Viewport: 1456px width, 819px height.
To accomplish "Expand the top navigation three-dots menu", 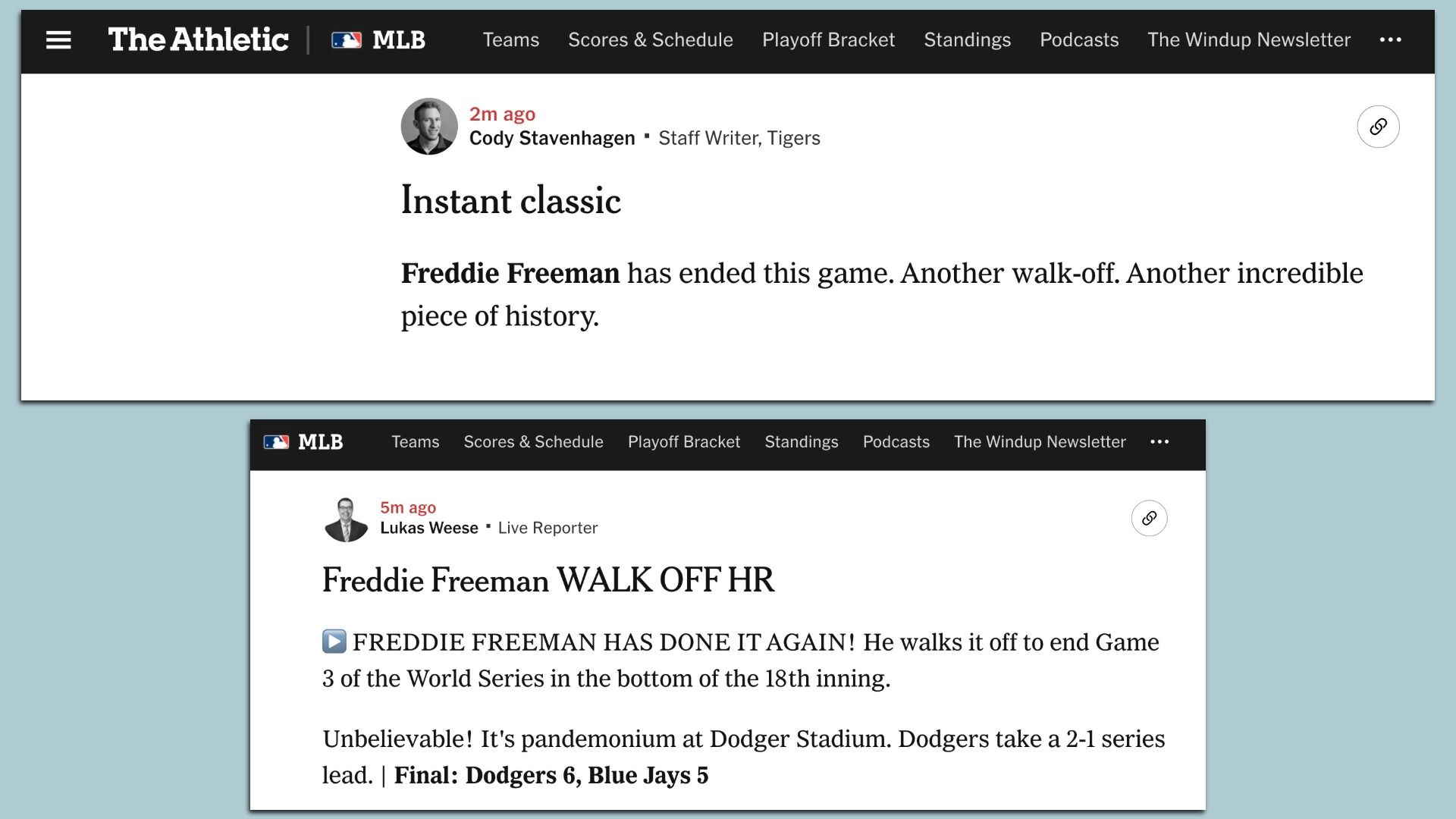I will point(1390,40).
